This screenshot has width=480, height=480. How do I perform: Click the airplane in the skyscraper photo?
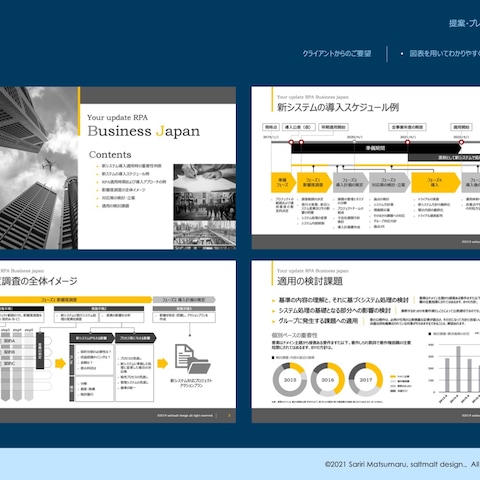[48, 164]
